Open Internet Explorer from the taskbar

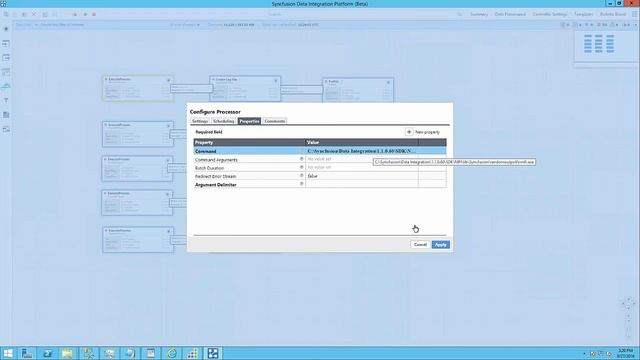(x=171, y=353)
